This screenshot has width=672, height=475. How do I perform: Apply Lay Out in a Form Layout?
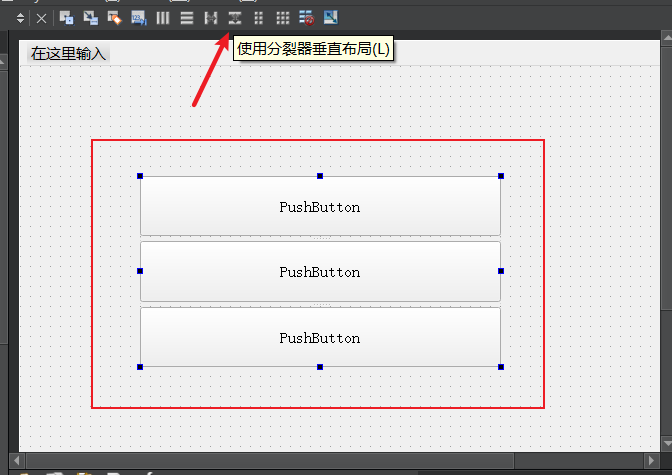(258, 18)
